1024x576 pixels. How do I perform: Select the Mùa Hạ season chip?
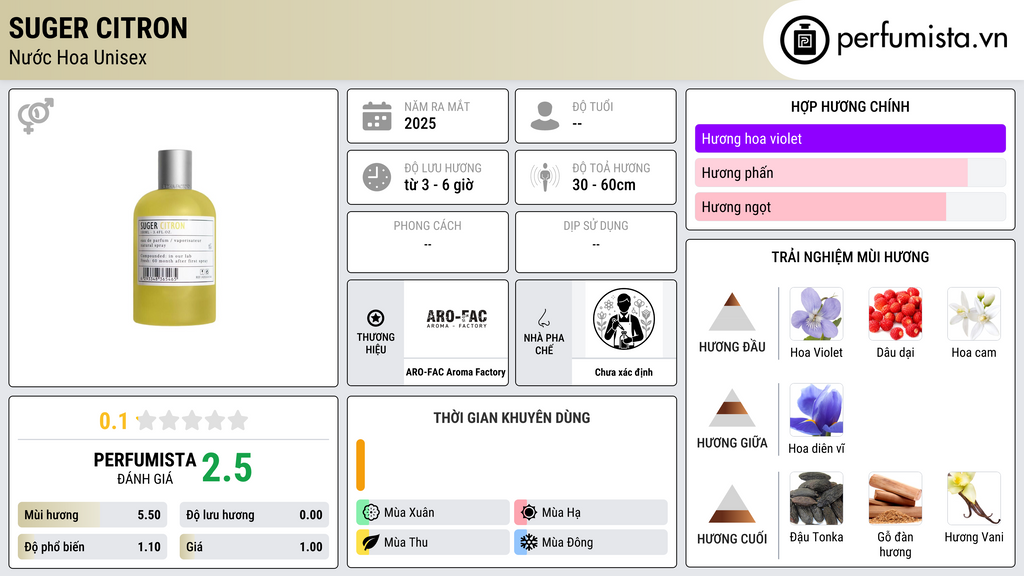tap(591, 513)
